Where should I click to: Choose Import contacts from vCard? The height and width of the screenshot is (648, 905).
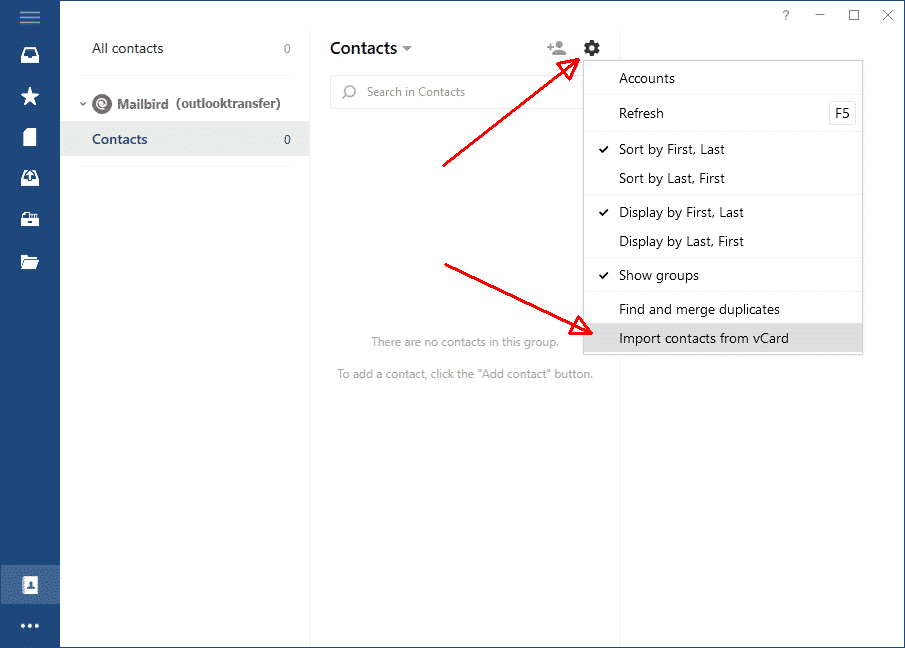click(x=723, y=338)
